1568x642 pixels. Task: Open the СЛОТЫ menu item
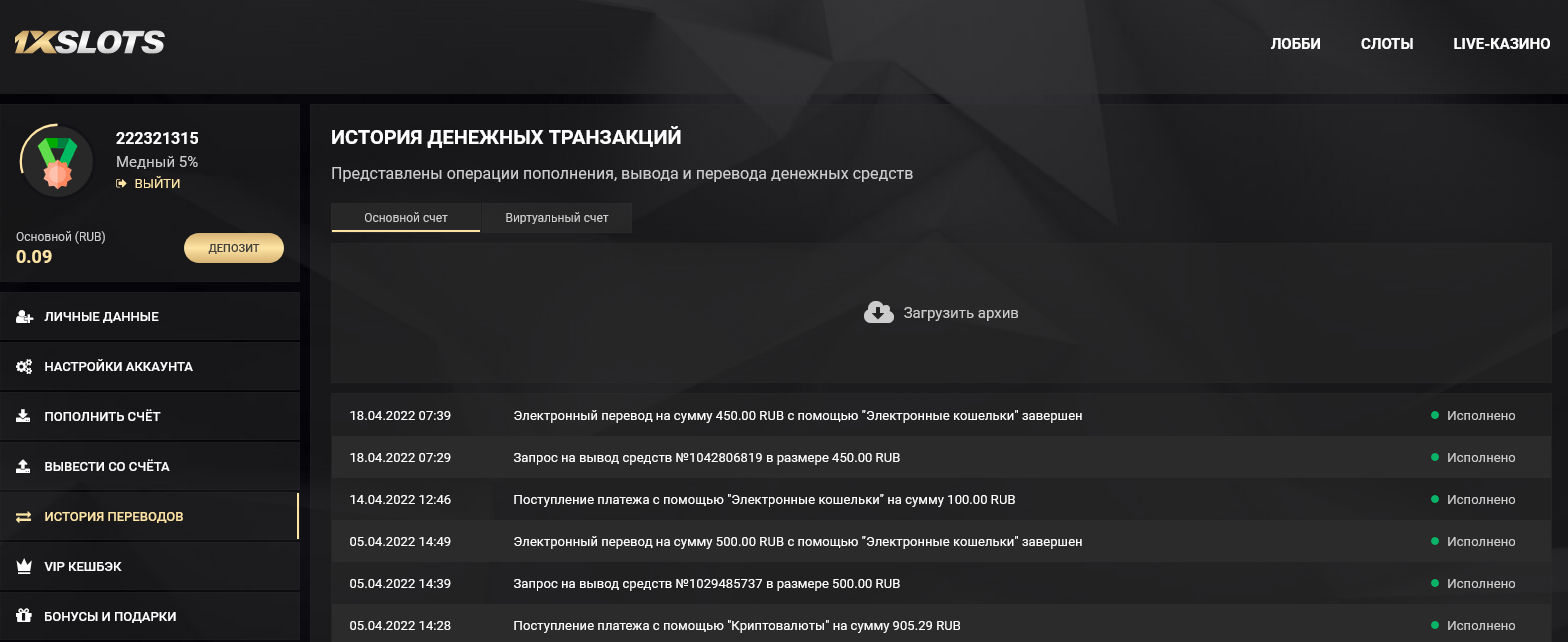coord(1387,44)
